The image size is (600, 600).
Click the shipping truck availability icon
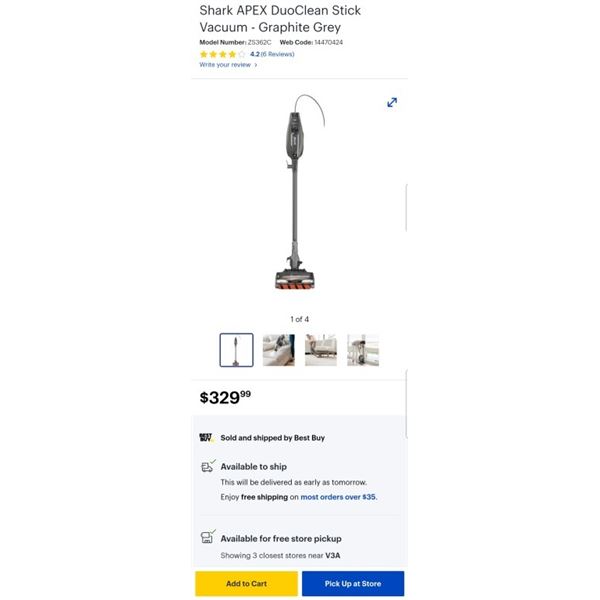click(208, 466)
